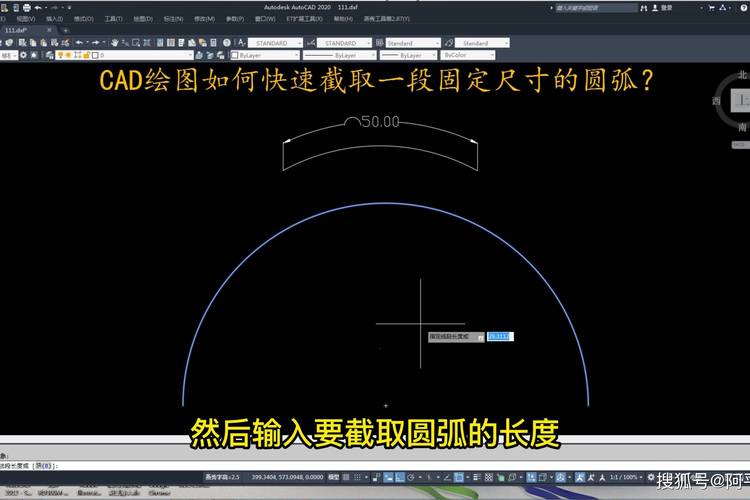Open the 修改(M) menu
This screenshot has width=750, height=500.
[204, 19]
